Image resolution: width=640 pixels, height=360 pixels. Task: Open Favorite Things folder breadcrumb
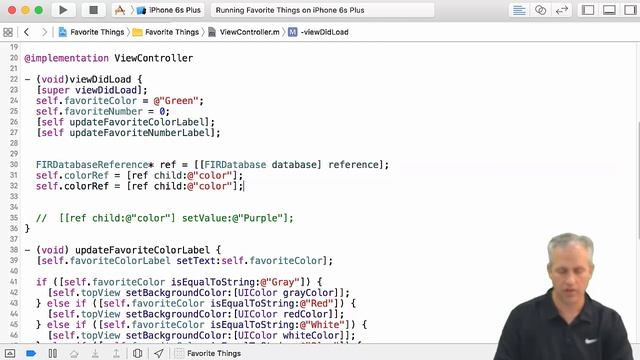[166, 32]
